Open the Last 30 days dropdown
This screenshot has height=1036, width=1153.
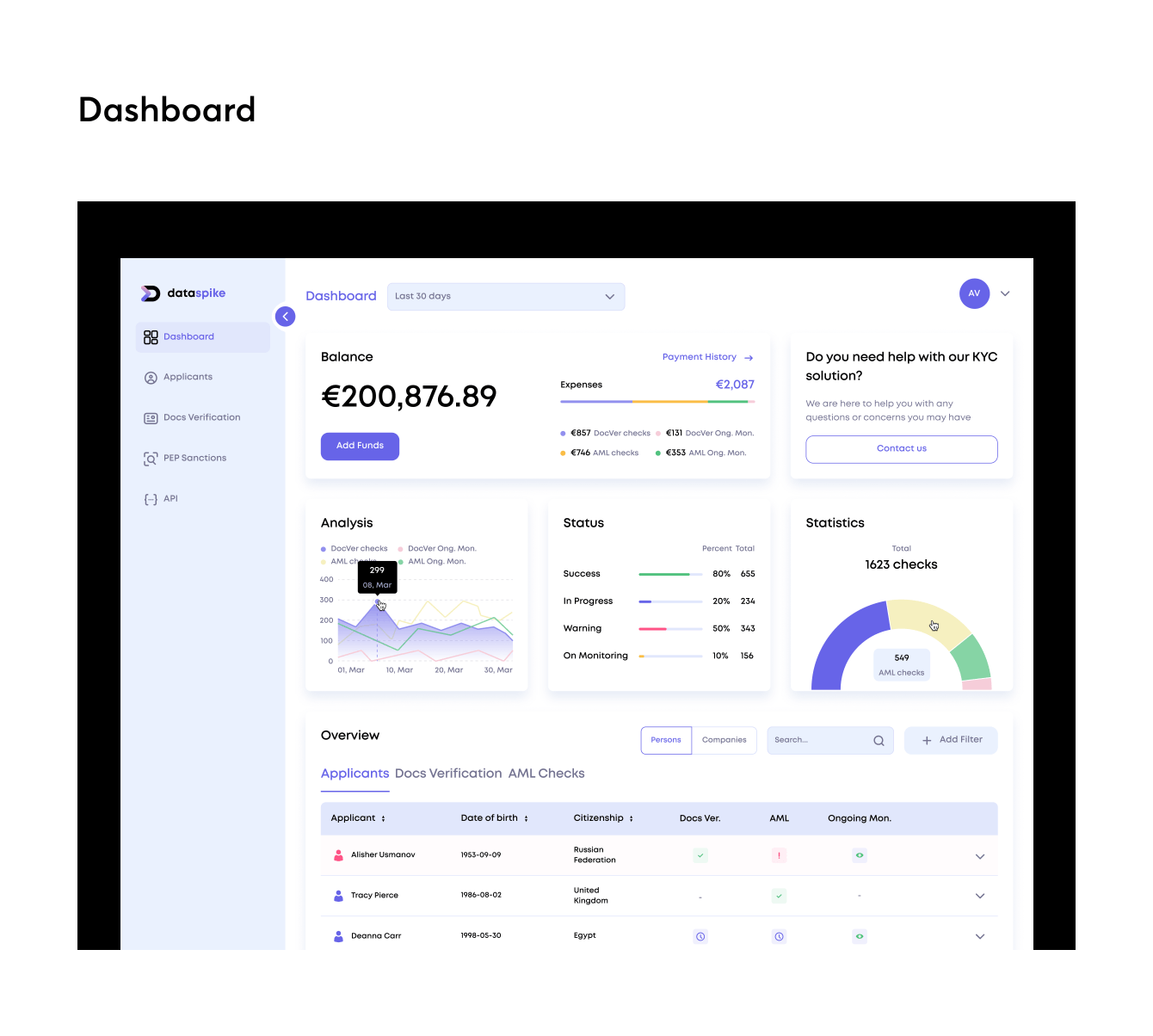pos(506,297)
